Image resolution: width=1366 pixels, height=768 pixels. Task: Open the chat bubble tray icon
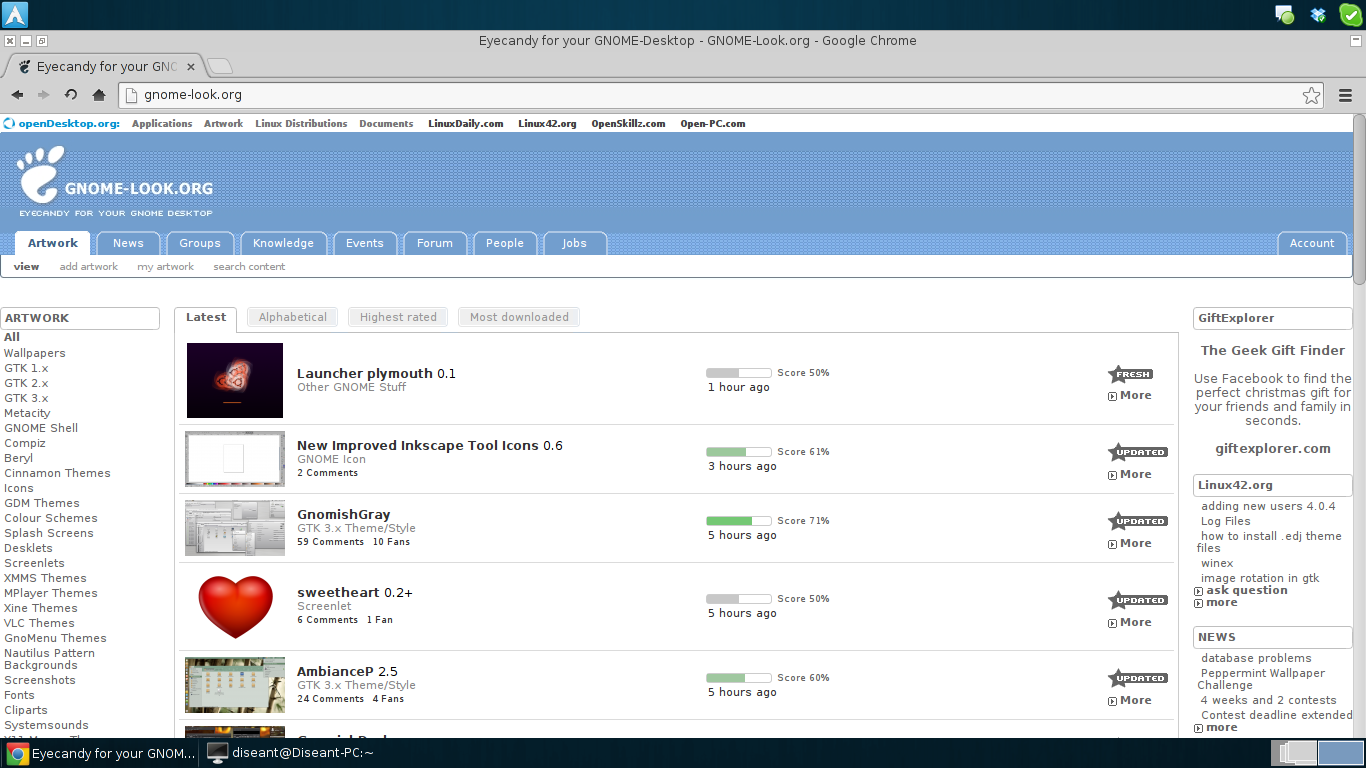1285,14
